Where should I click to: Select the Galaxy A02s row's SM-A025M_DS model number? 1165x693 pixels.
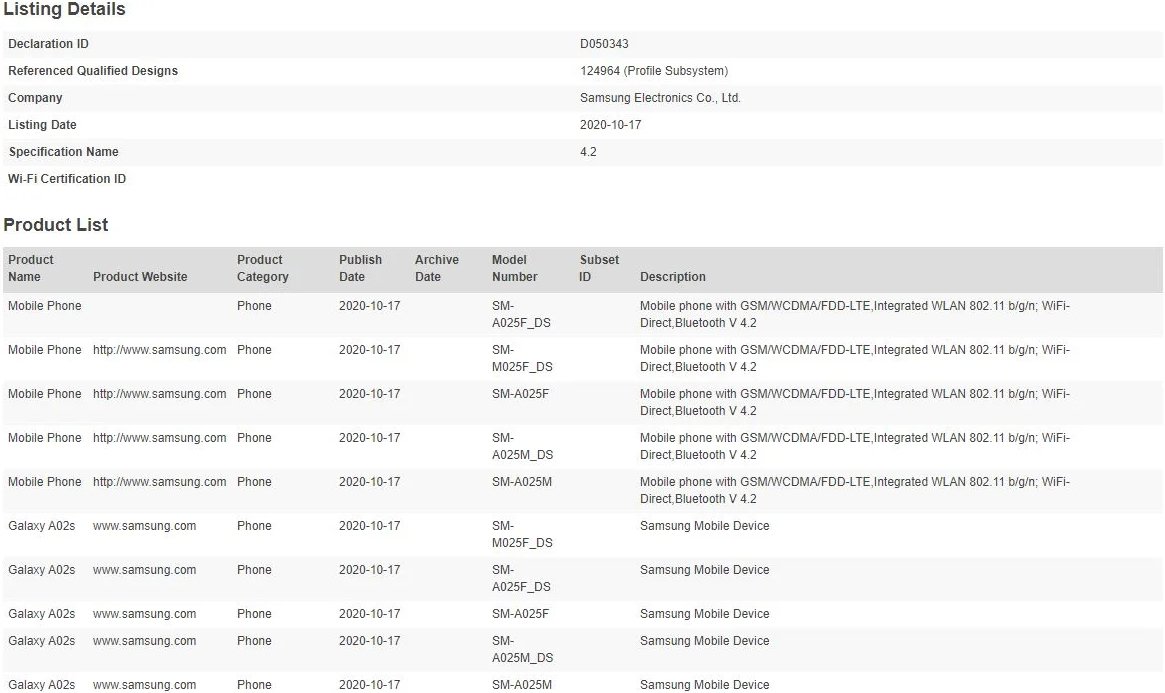521,649
